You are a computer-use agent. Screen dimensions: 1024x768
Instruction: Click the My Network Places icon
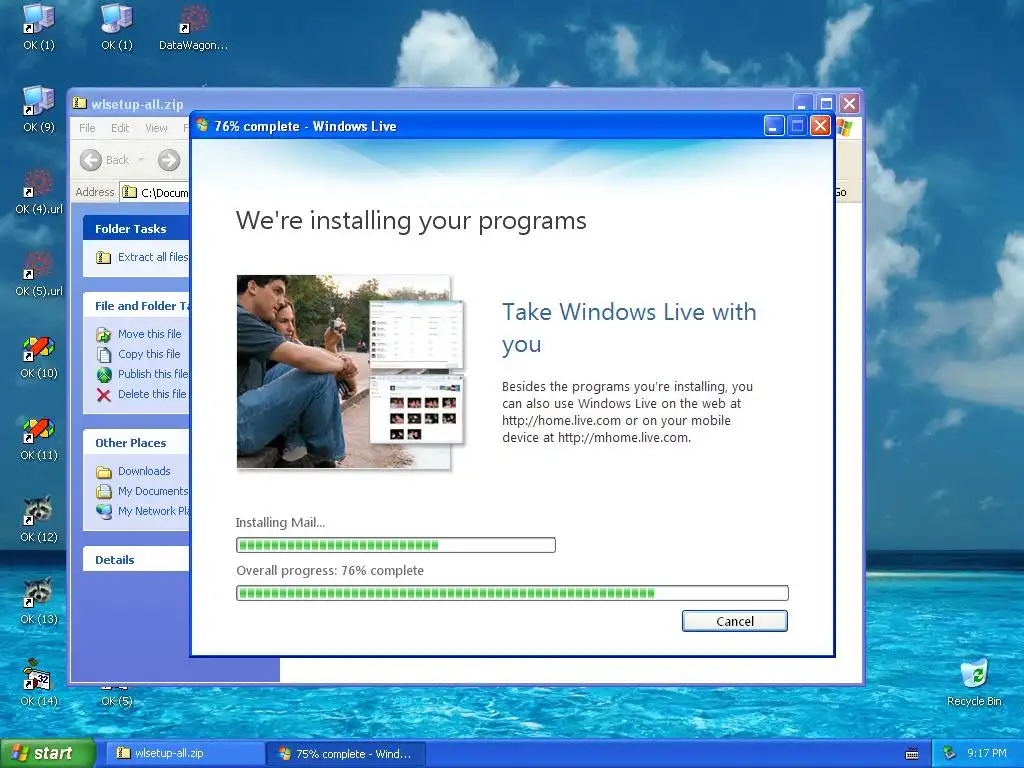(104, 511)
